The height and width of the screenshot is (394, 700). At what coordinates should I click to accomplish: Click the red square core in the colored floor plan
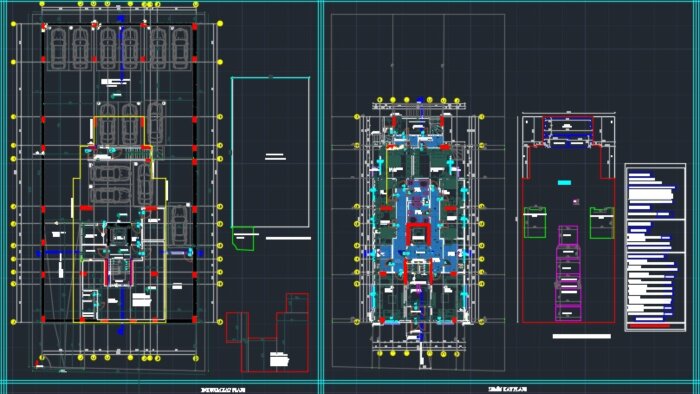click(x=417, y=234)
